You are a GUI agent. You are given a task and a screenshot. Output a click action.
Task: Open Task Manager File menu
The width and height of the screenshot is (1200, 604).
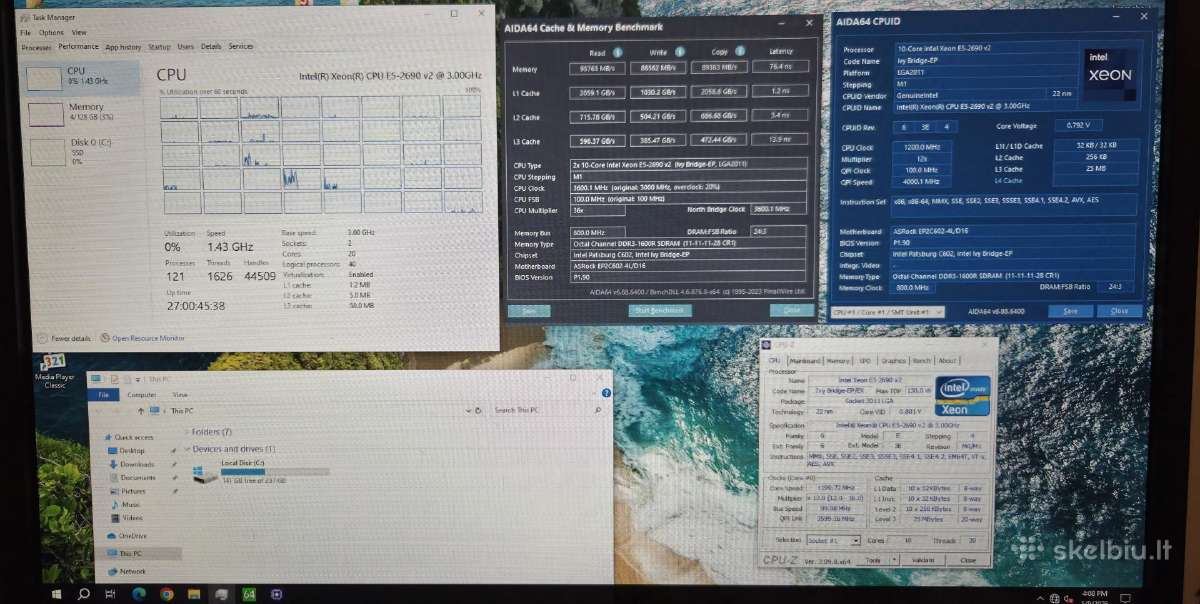[27, 33]
